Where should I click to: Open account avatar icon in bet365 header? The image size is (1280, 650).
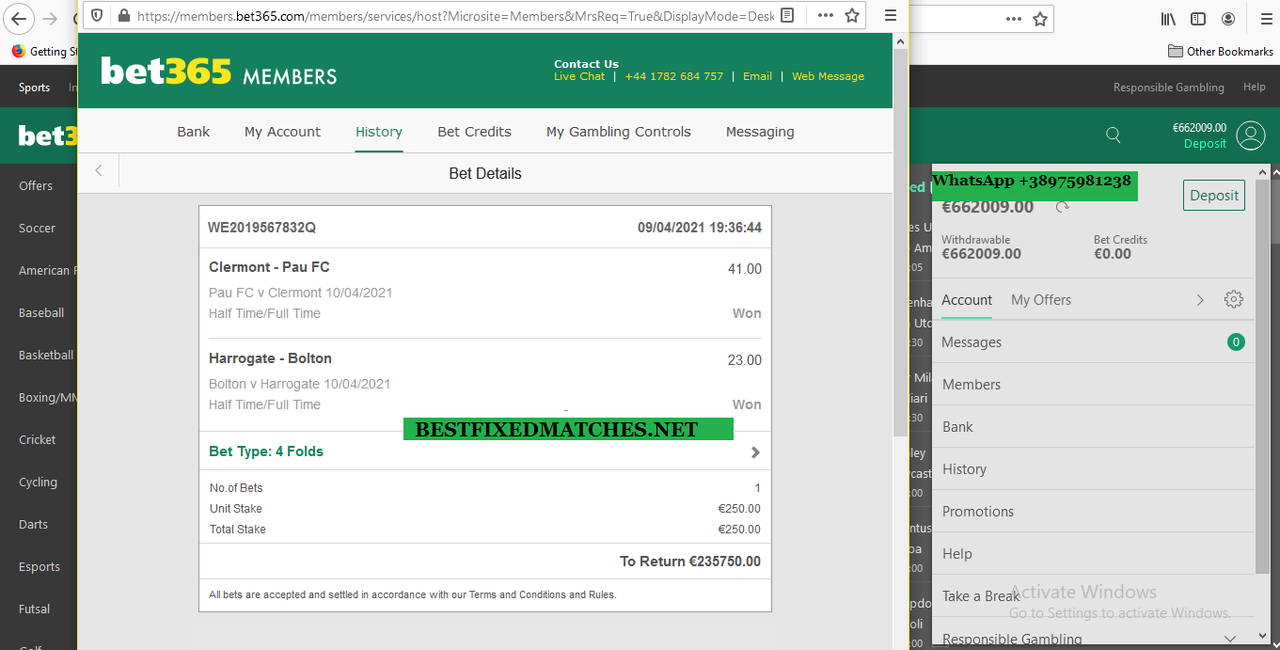(1251, 135)
